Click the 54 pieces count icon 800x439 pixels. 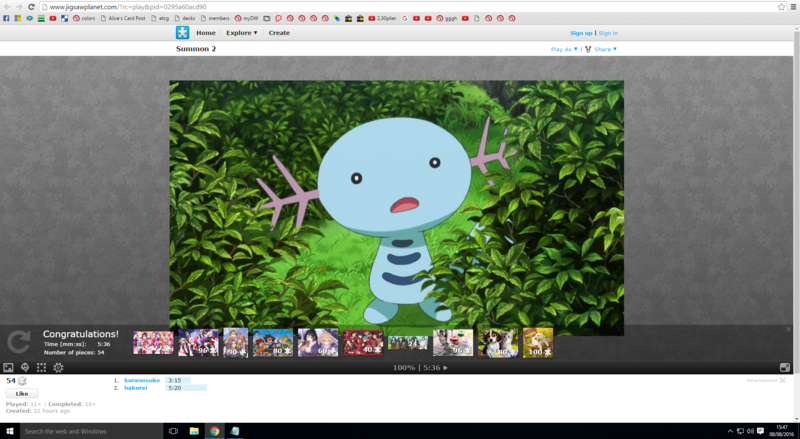(22, 381)
